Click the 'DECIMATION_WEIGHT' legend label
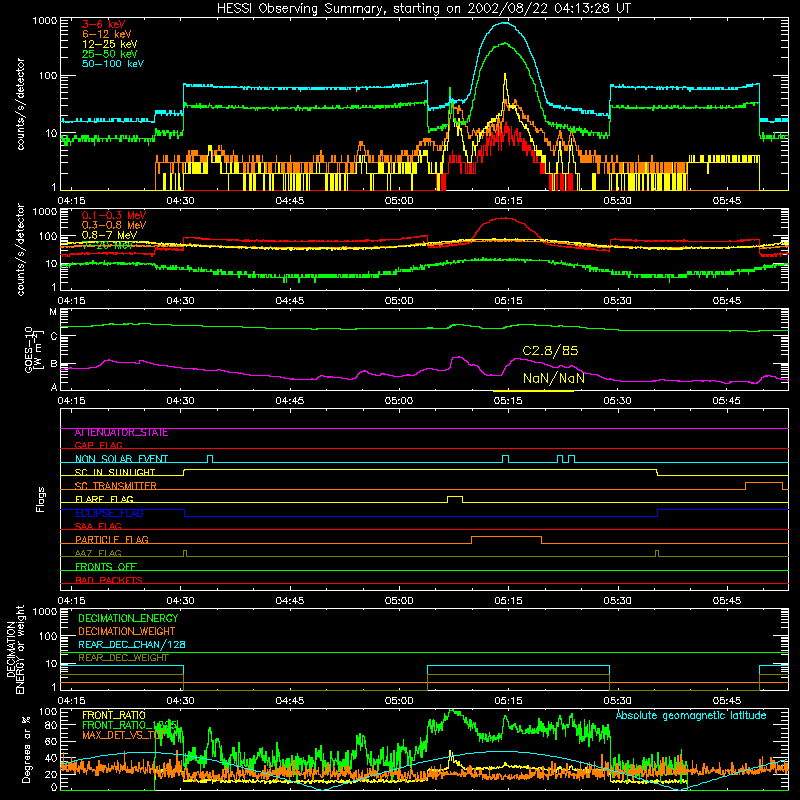 click(x=127, y=631)
